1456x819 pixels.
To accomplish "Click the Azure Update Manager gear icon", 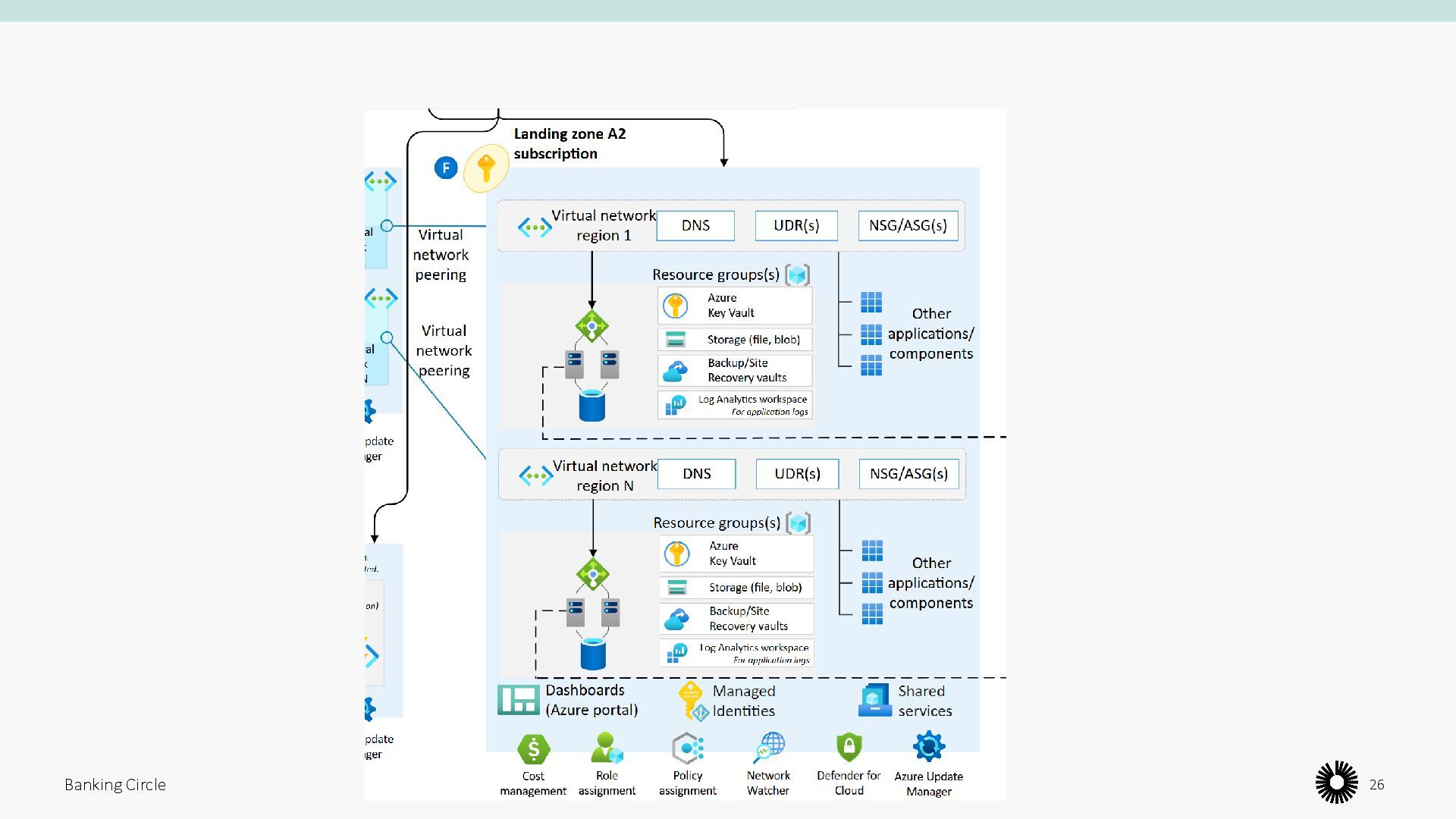I will [x=928, y=747].
